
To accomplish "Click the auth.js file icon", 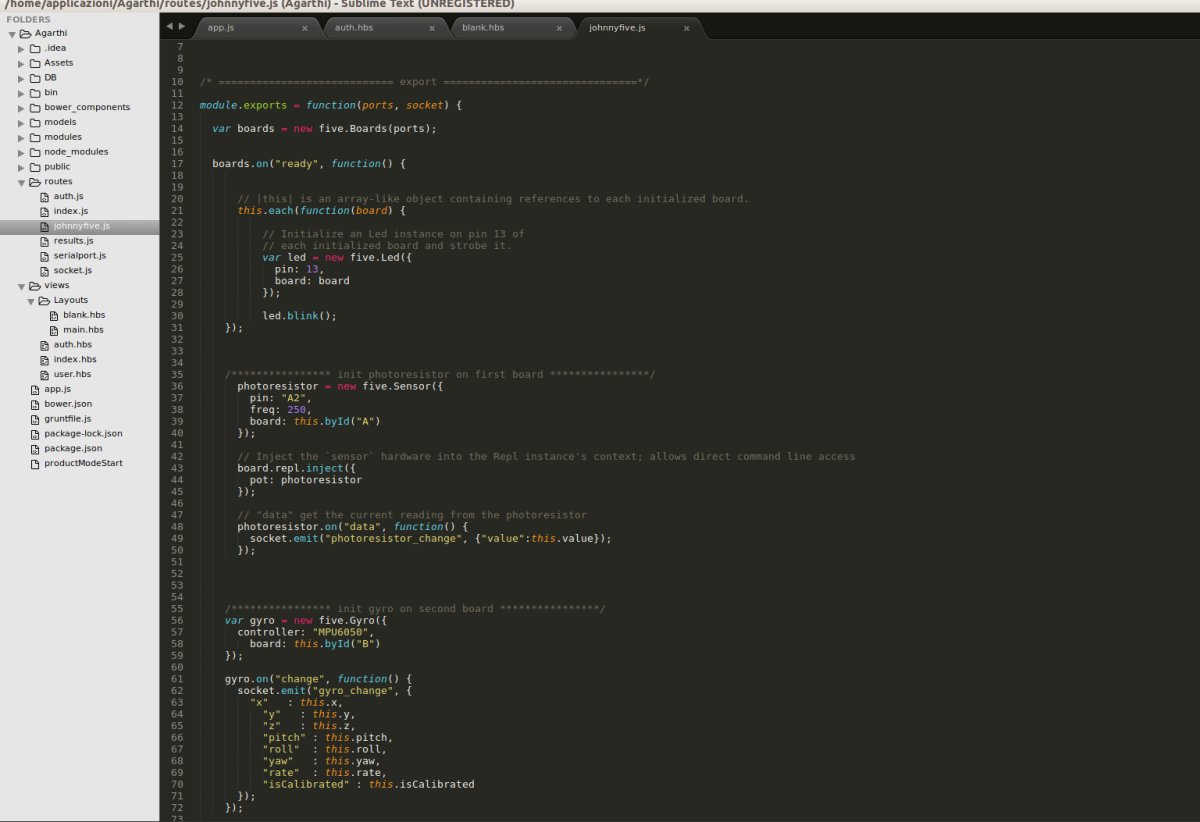I will click(44, 196).
